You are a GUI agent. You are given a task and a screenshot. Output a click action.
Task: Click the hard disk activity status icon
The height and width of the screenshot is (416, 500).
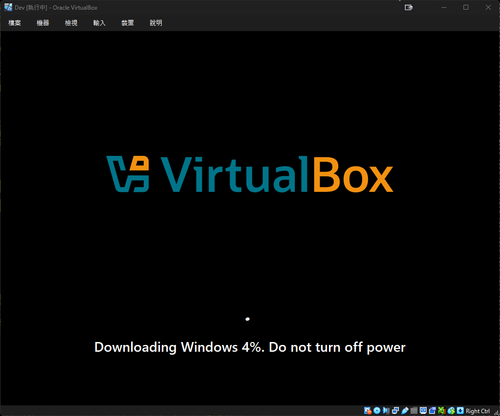pos(367,411)
